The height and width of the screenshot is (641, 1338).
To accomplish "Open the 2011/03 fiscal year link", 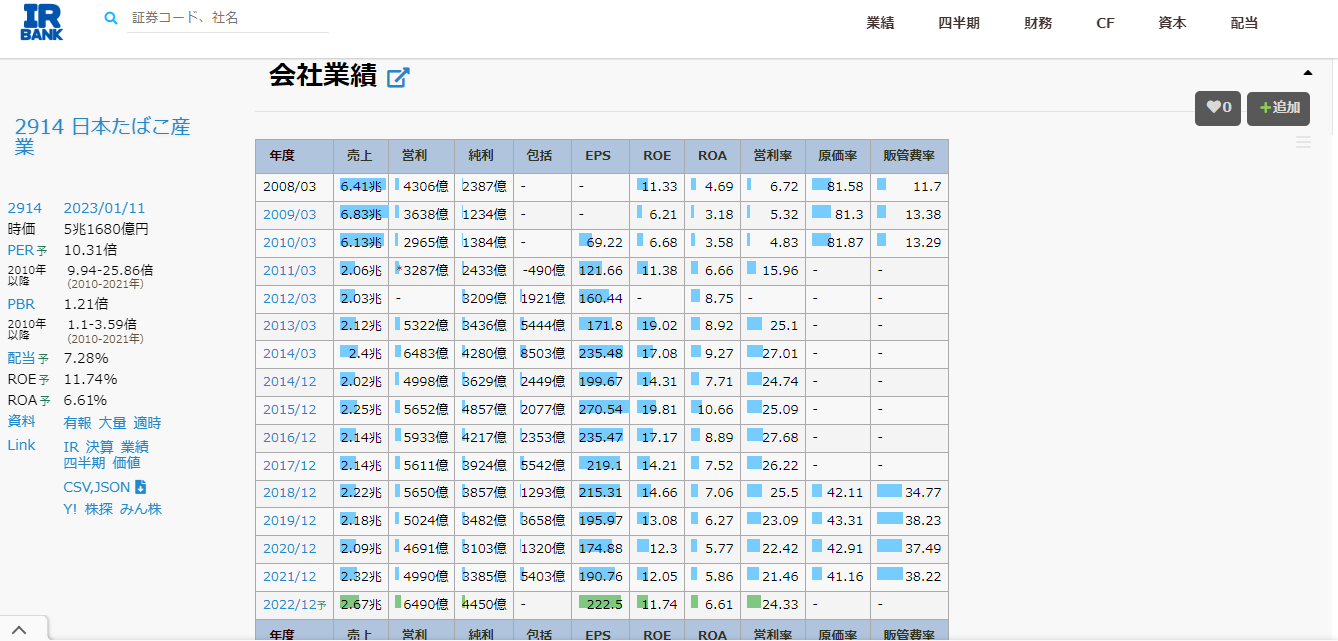I will (290, 271).
